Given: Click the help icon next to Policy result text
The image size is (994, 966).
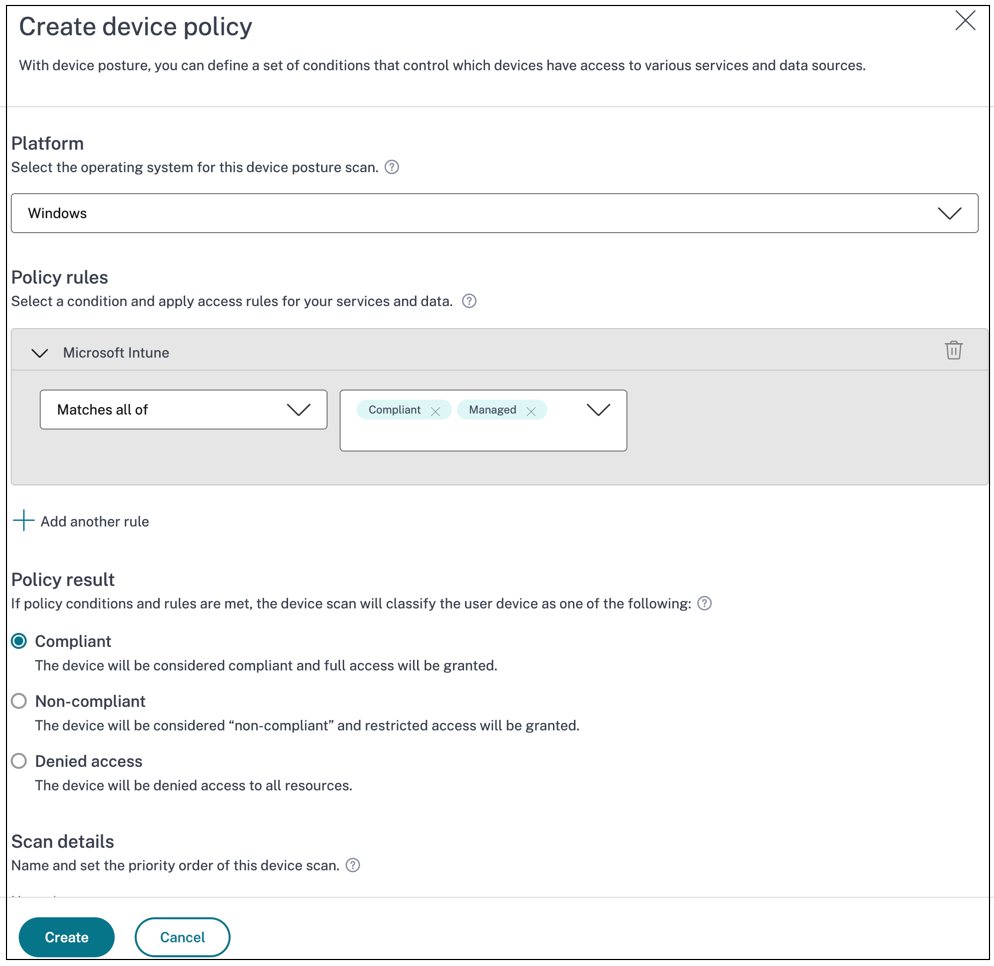Looking at the screenshot, I should click(704, 603).
